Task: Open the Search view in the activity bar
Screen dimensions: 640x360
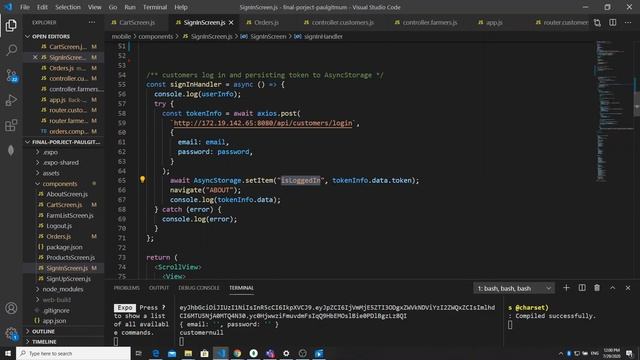Action: tap(11, 50)
